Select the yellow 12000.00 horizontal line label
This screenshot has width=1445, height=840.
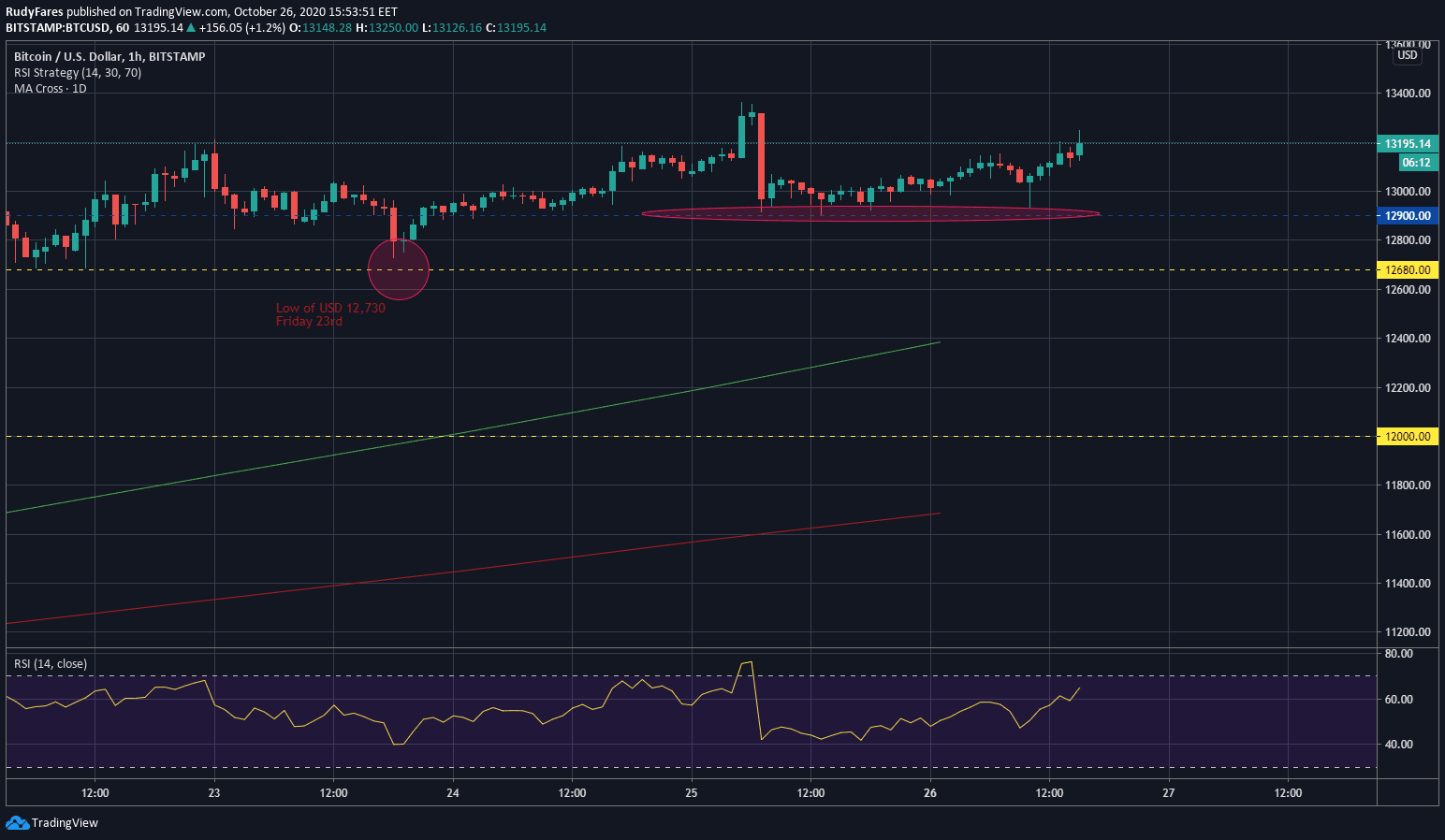click(1407, 437)
